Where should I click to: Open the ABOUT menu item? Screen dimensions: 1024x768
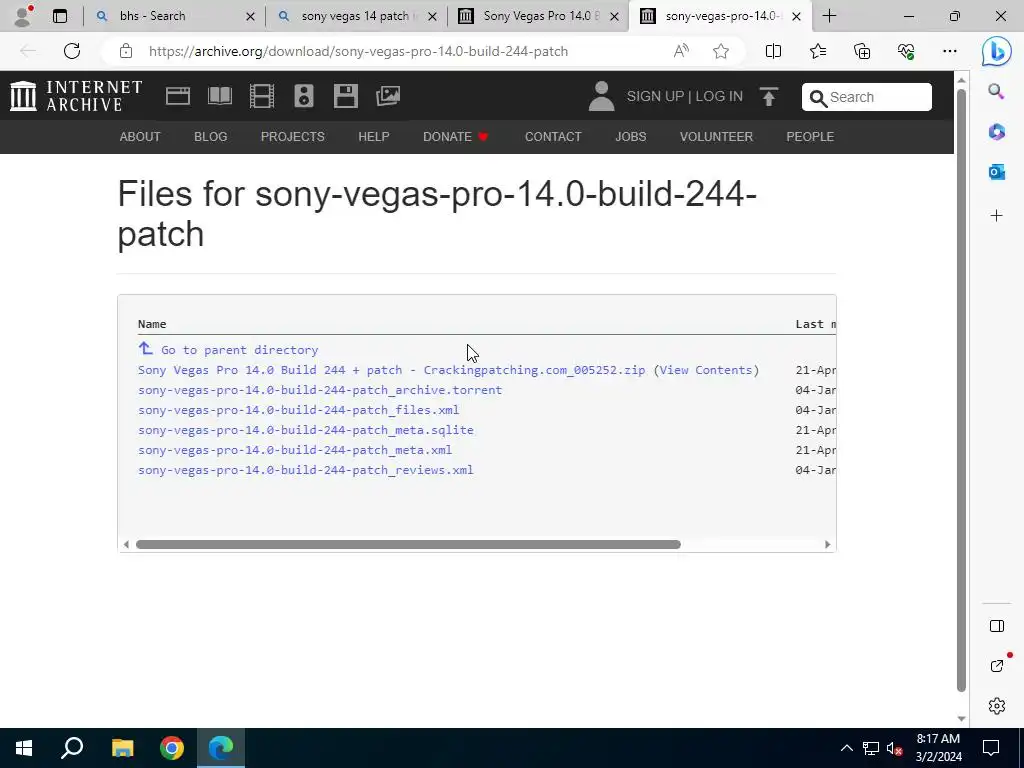(x=140, y=136)
